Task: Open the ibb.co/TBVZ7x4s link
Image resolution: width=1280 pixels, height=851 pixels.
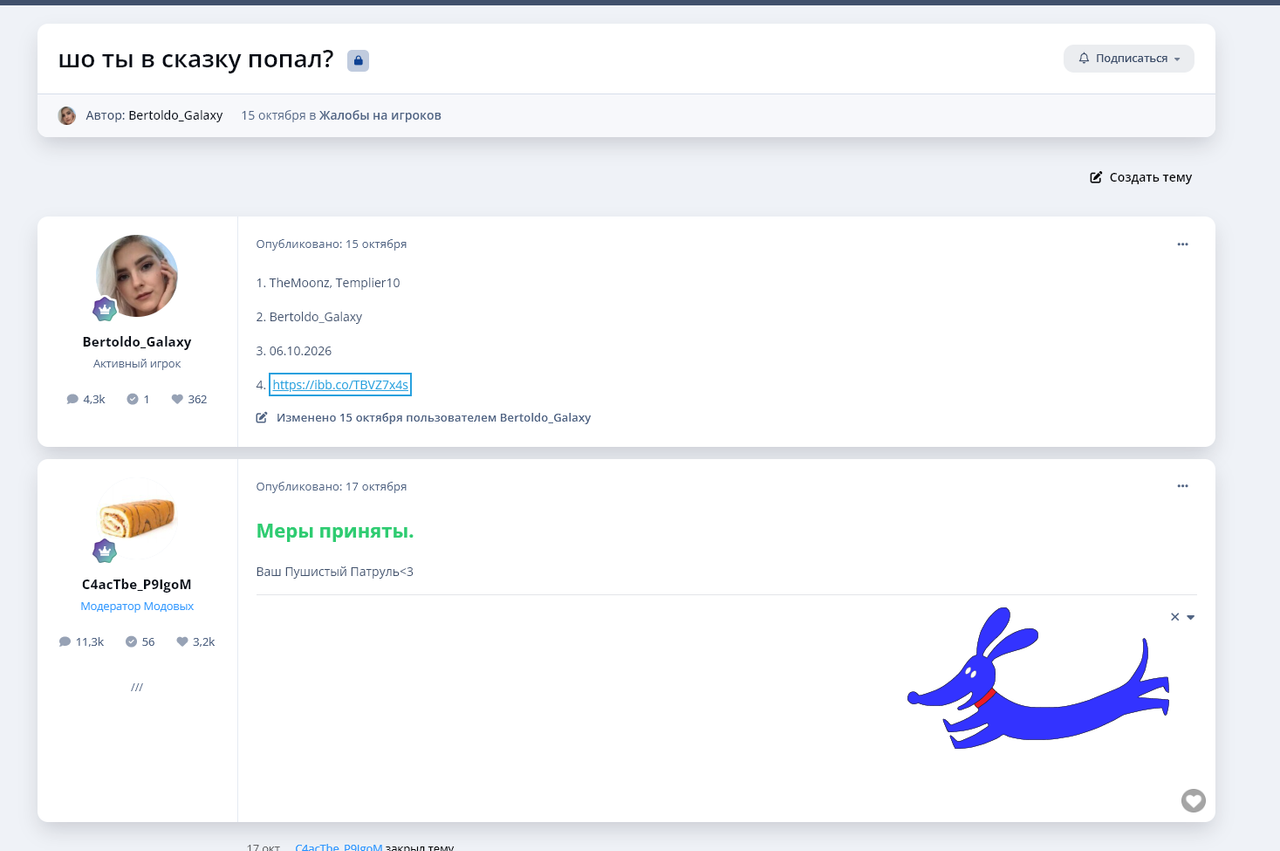Action: tap(340, 384)
